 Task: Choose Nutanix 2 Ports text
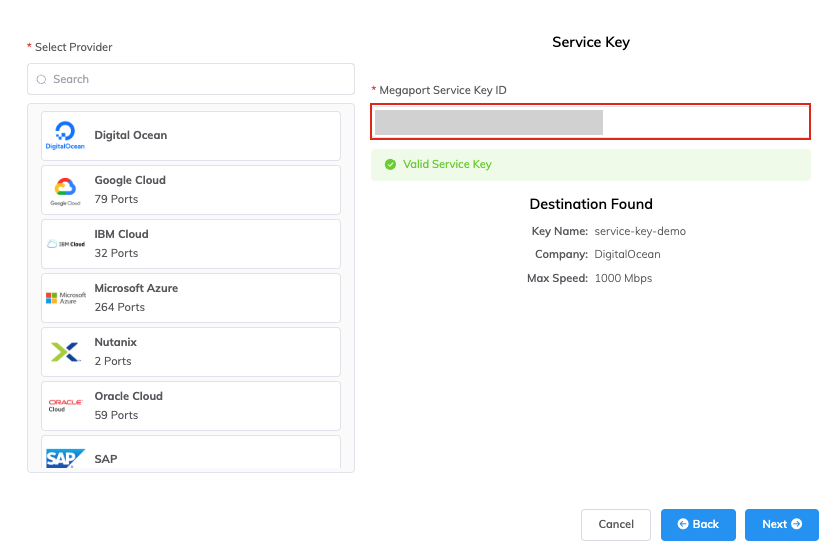point(115,351)
